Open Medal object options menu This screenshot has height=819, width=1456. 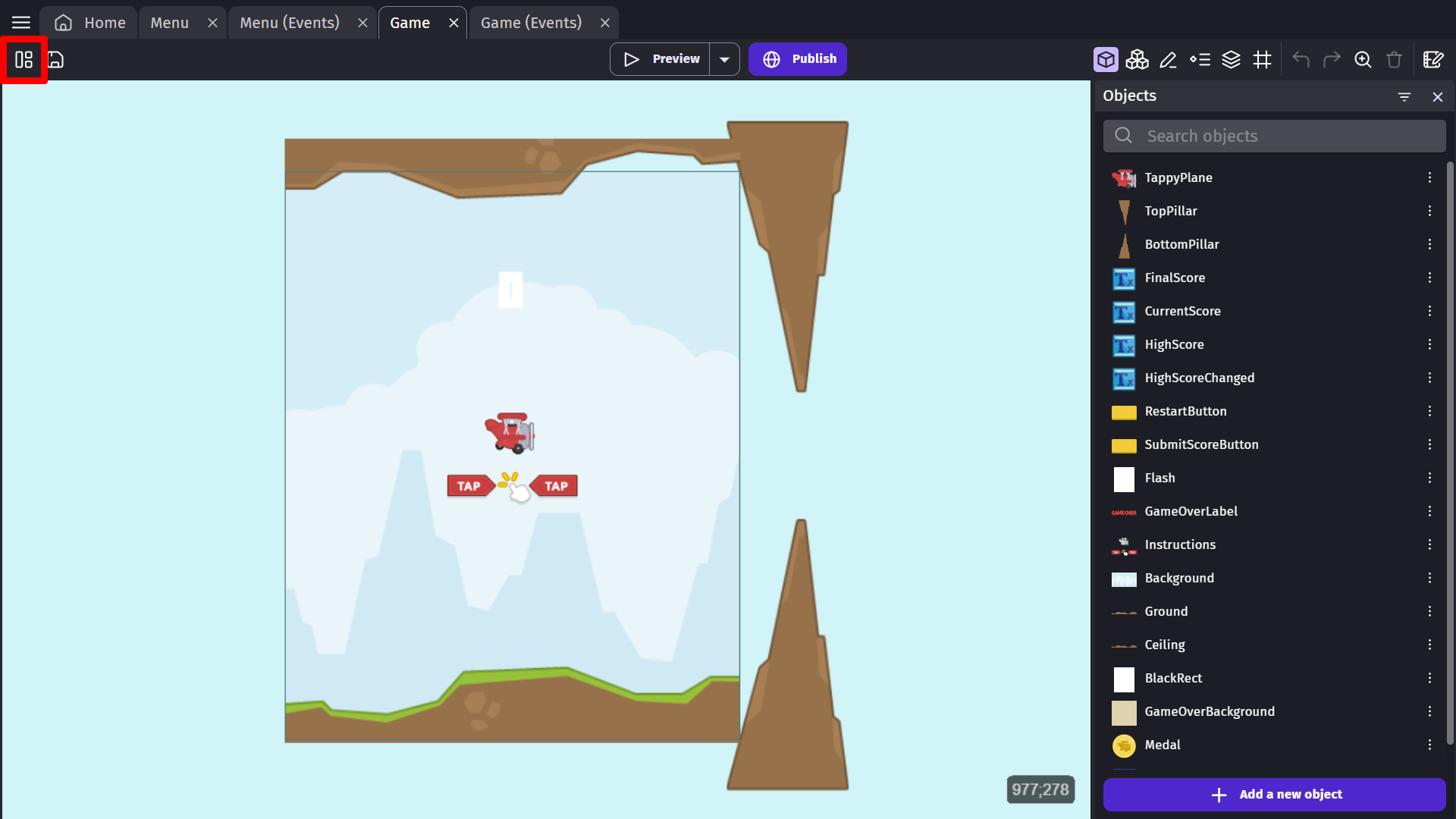[1429, 745]
